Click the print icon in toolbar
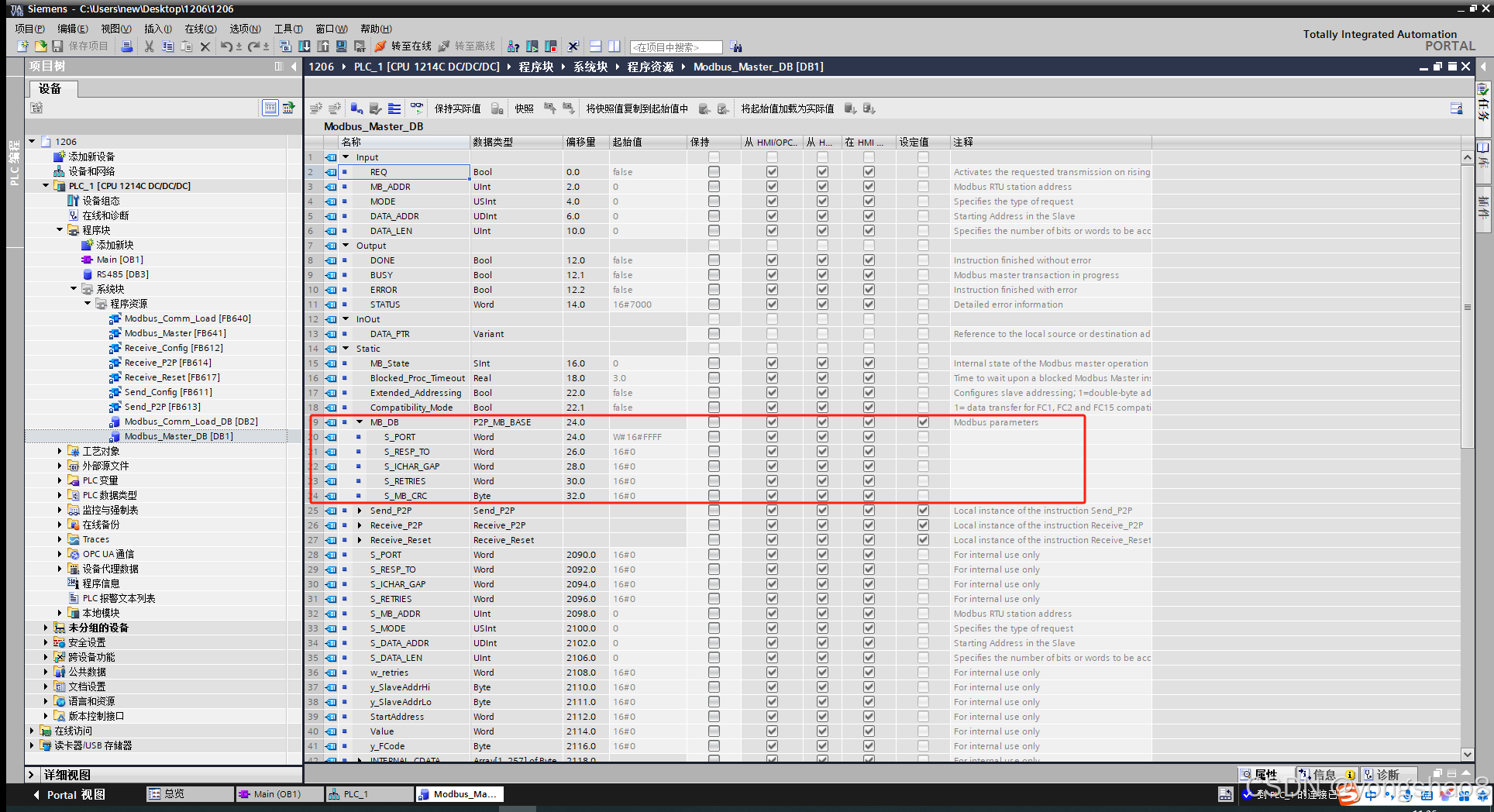Image resolution: width=1494 pixels, height=812 pixels. [x=127, y=46]
